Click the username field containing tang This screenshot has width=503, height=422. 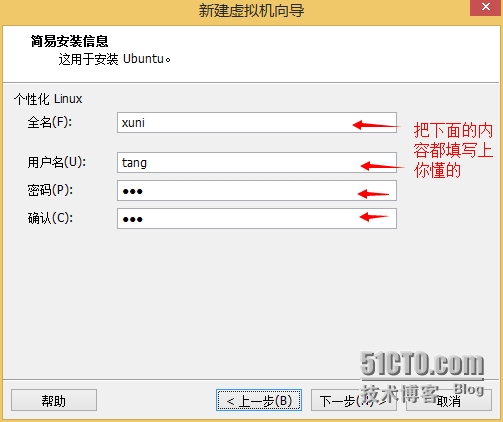tap(257, 163)
